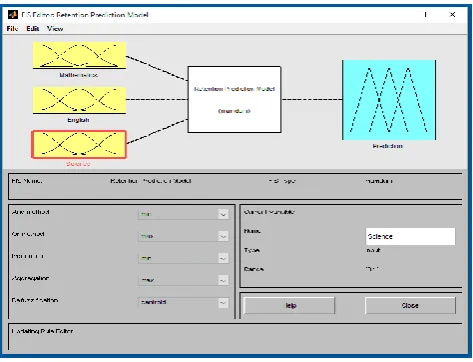Click the MATLAB icon in the title bar

click(13, 15)
